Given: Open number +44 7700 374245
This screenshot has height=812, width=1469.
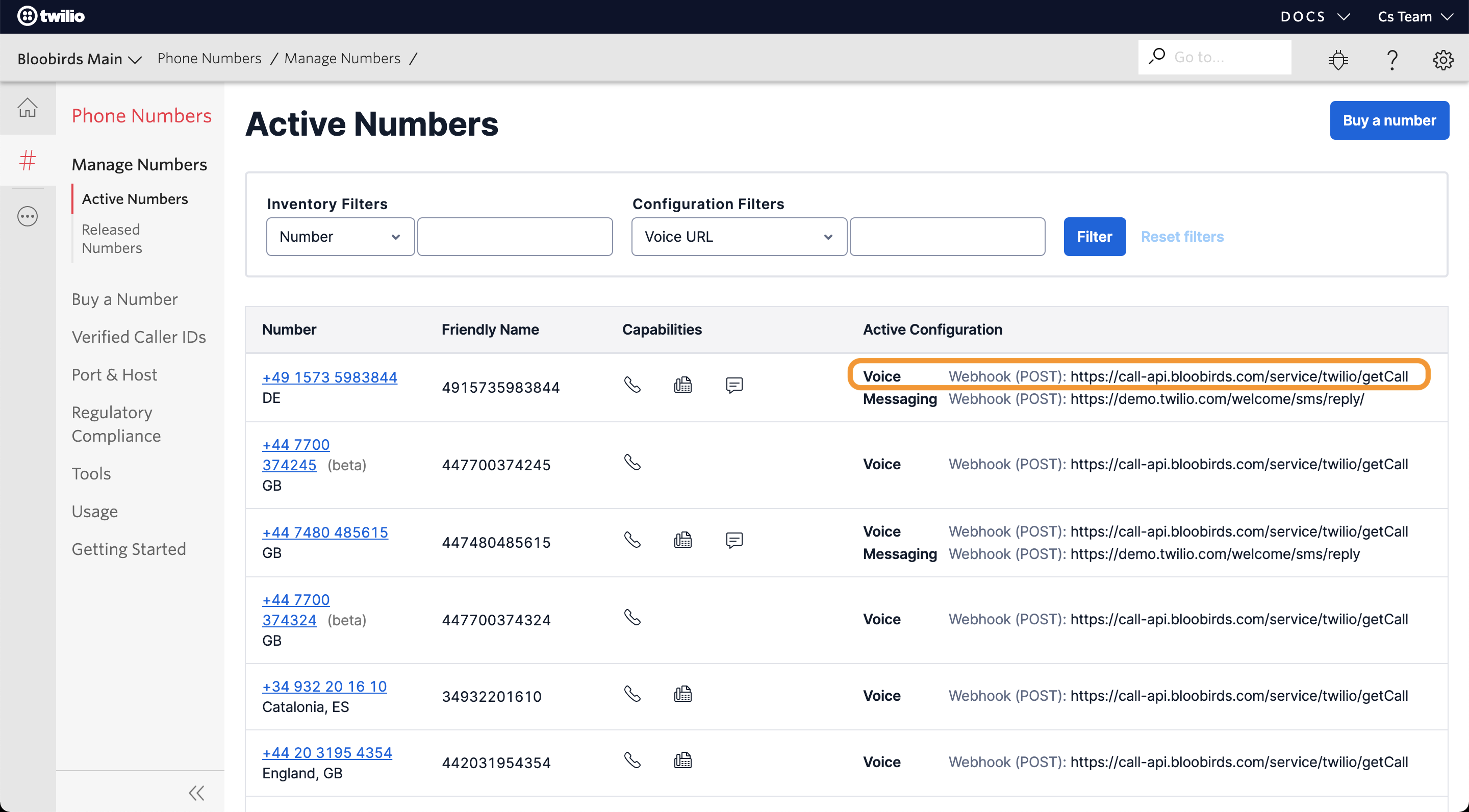Looking at the screenshot, I should click(x=296, y=455).
